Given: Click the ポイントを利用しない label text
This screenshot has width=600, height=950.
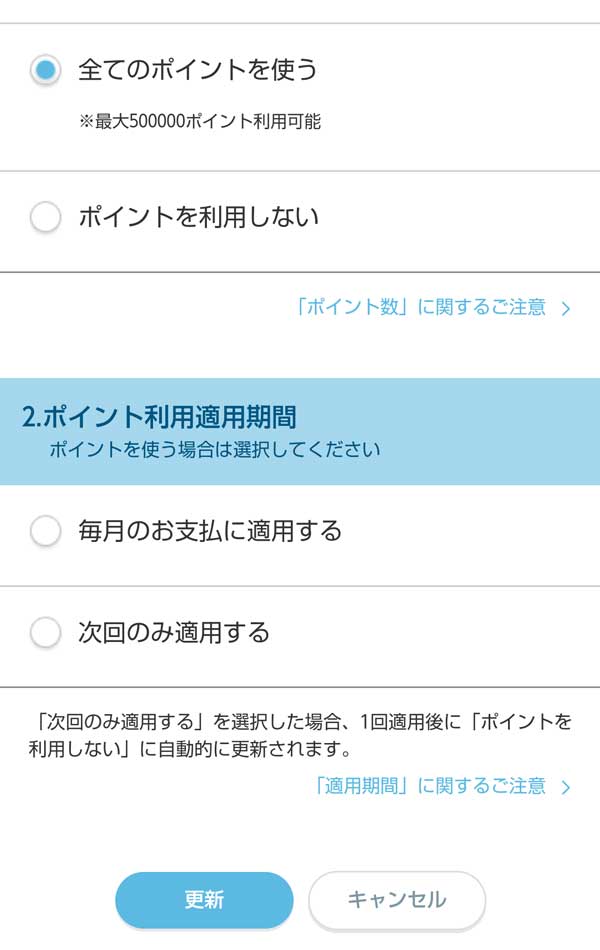Looking at the screenshot, I should point(199,217).
